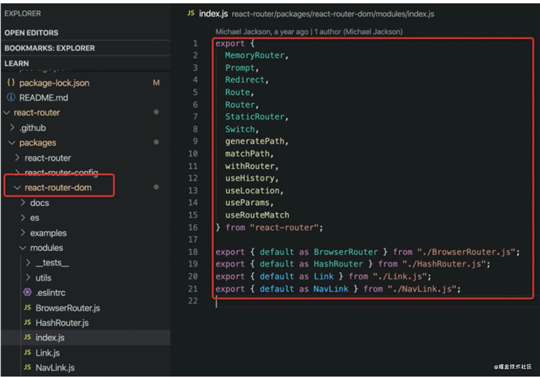Click the README.md info icon

coord(11,97)
